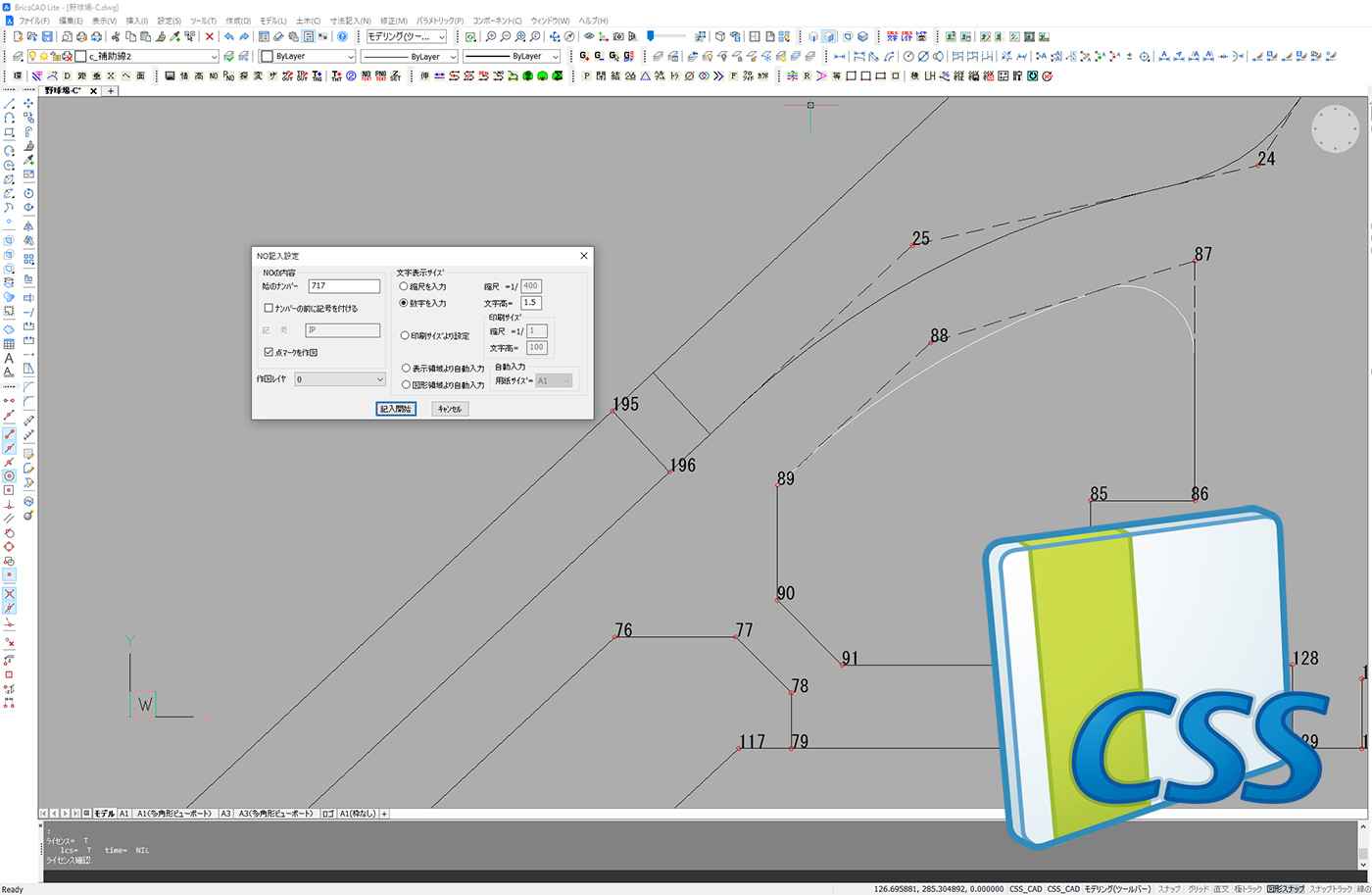Screen dimensions: 1372x895
Task: Select the '図形領域より自動入力' radio button
Action: (406, 384)
